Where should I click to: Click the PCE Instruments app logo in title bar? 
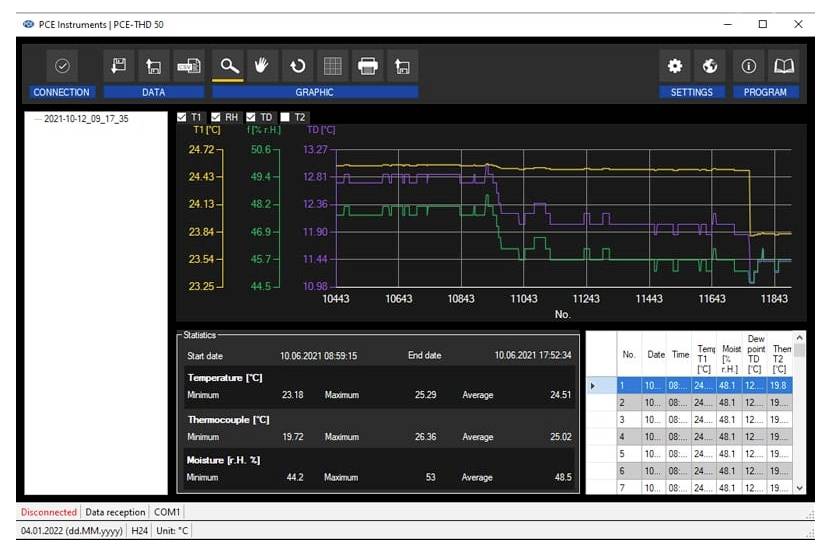[x=28, y=24]
